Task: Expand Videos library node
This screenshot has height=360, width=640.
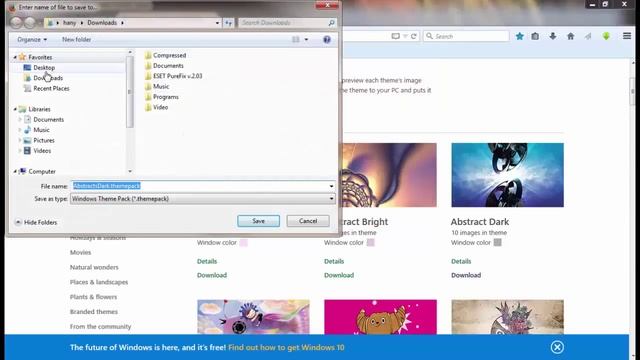Action: click(20, 151)
